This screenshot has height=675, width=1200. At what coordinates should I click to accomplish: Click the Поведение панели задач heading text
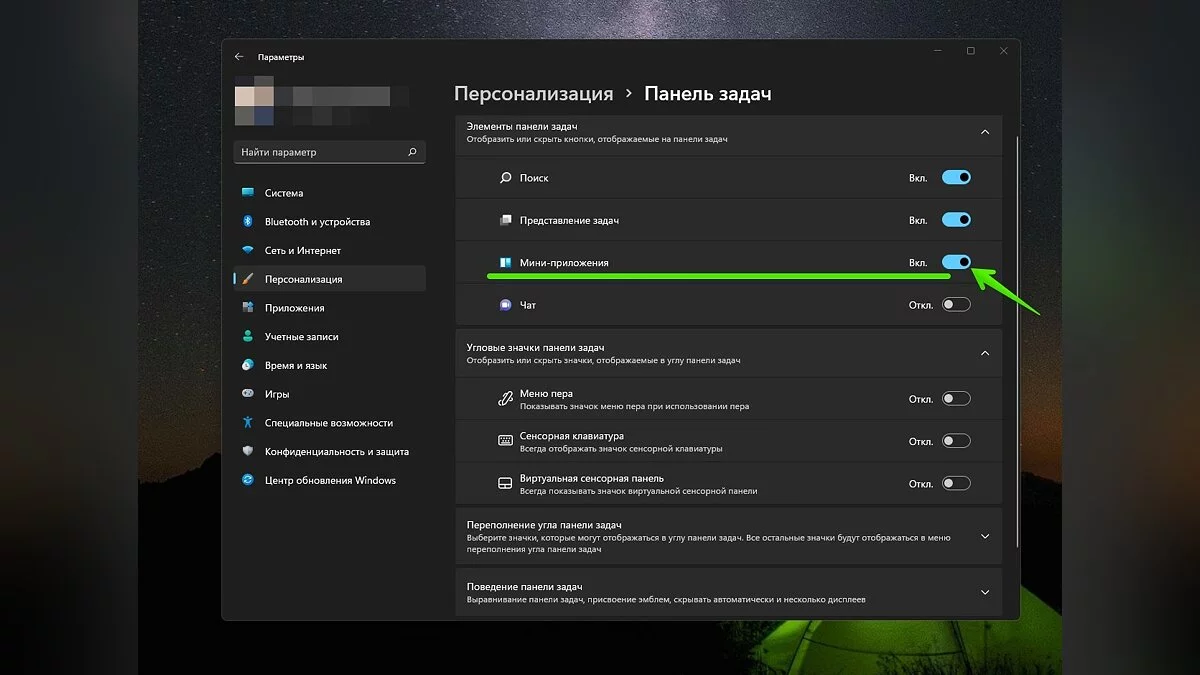[x=524, y=586]
